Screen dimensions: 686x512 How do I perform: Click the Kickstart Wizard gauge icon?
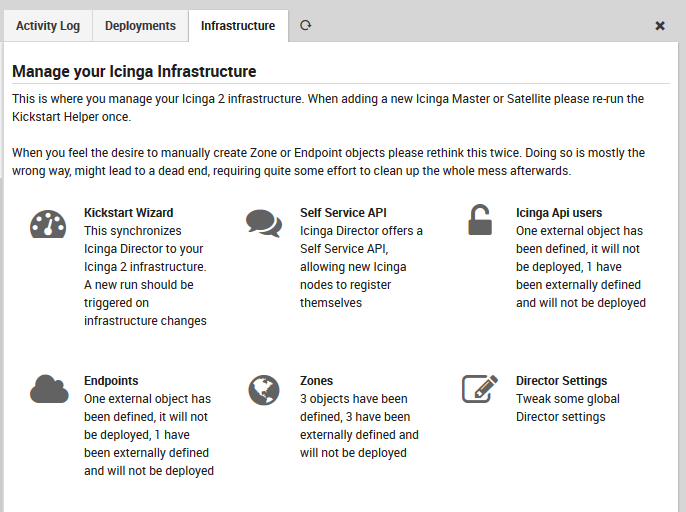pyautogui.click(x=48, y=224)
